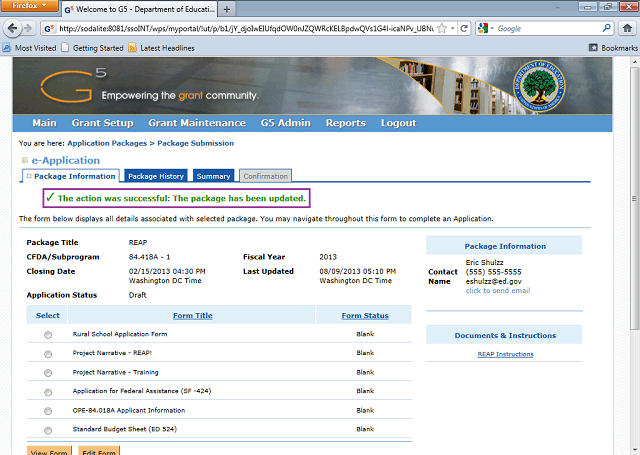This screenshot has height=455, width=640.
Task: Click the Google search magnifier icon
Action: 607,28
